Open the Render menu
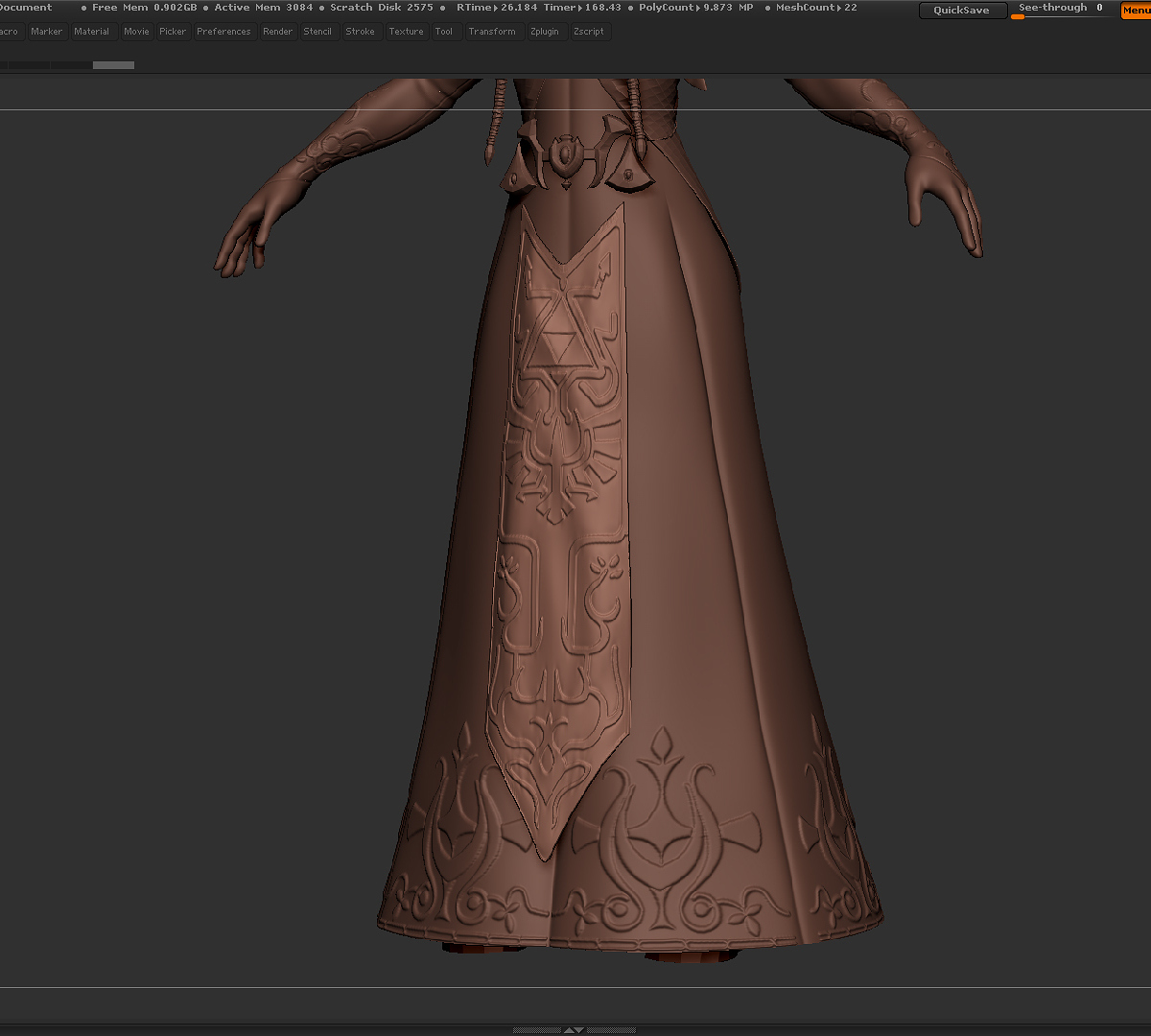Screen dimensions: 1151x1036 278,32
